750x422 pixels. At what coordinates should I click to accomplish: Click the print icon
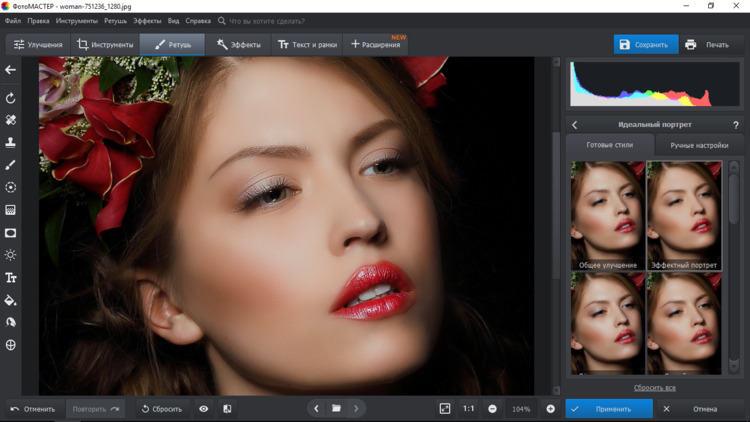691,45
